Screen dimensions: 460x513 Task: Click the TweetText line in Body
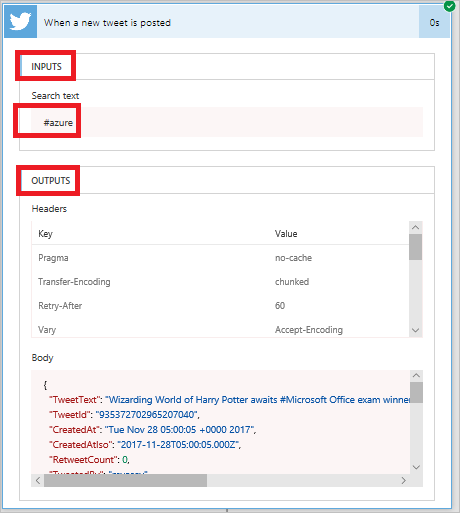tap(230, 400)
